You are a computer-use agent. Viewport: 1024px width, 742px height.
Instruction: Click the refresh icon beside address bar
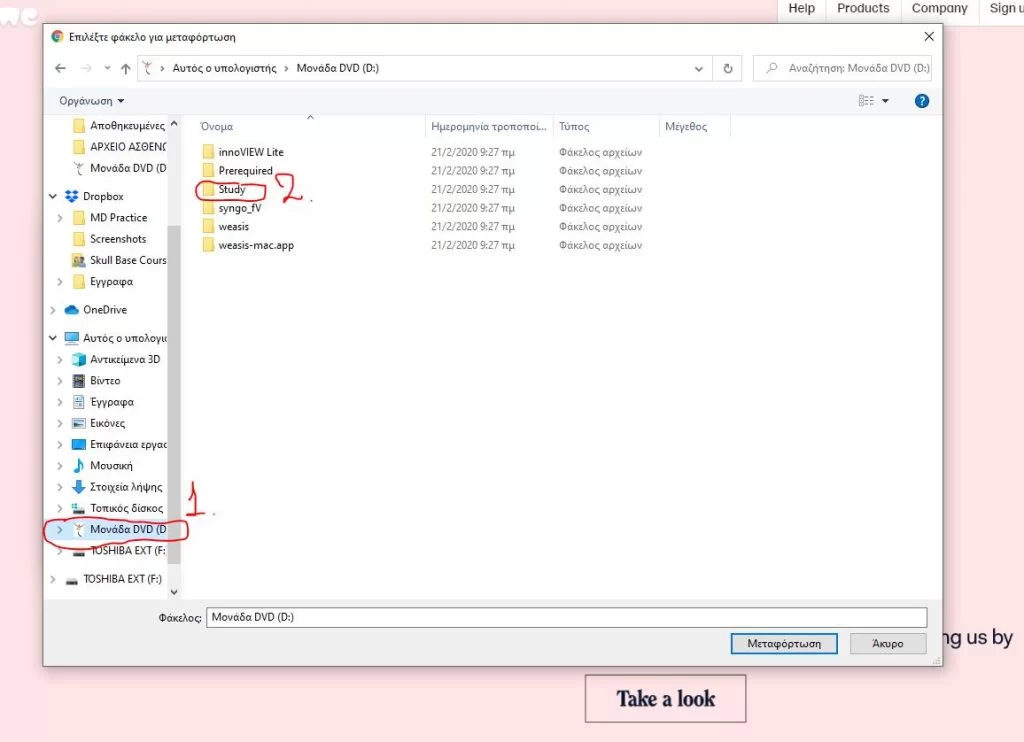728,69
